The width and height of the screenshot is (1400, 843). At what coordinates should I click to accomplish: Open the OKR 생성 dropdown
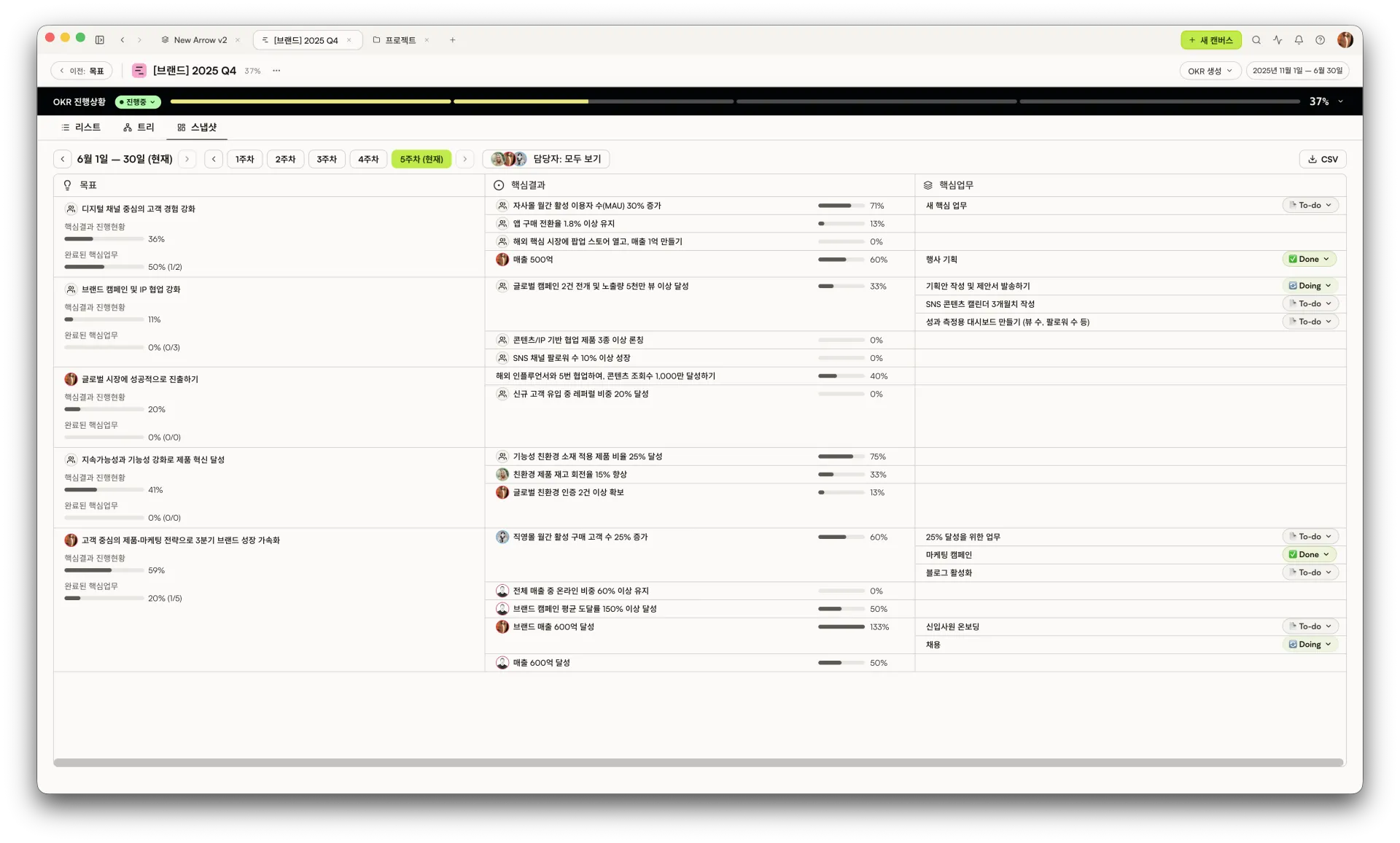[x=1210, y=71]
